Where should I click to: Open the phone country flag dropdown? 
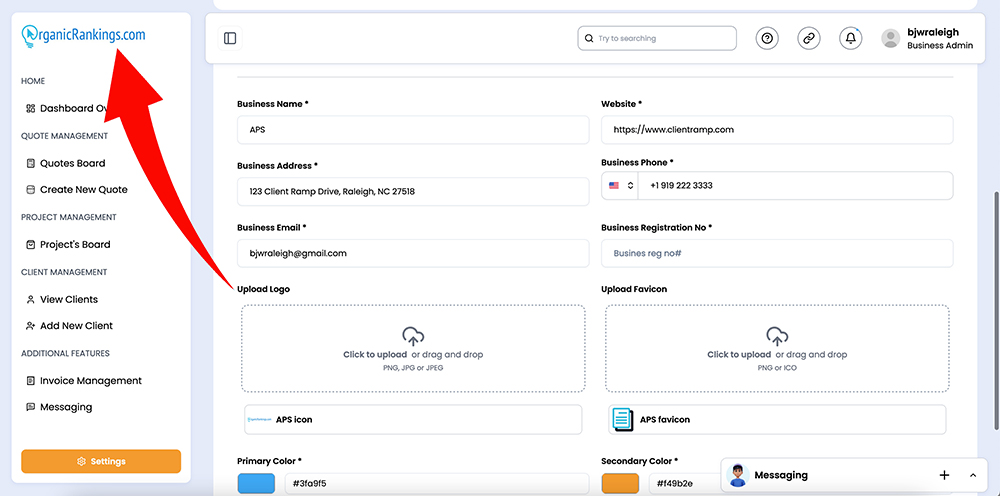[x=620, y=186]
